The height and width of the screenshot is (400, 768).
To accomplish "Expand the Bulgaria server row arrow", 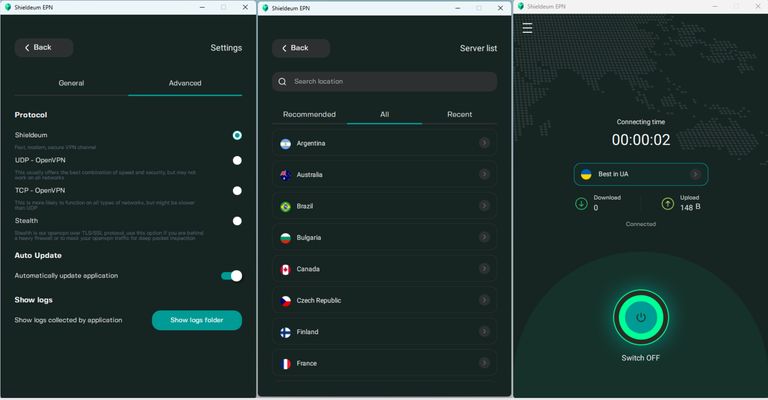I will [x=484, y=237].
